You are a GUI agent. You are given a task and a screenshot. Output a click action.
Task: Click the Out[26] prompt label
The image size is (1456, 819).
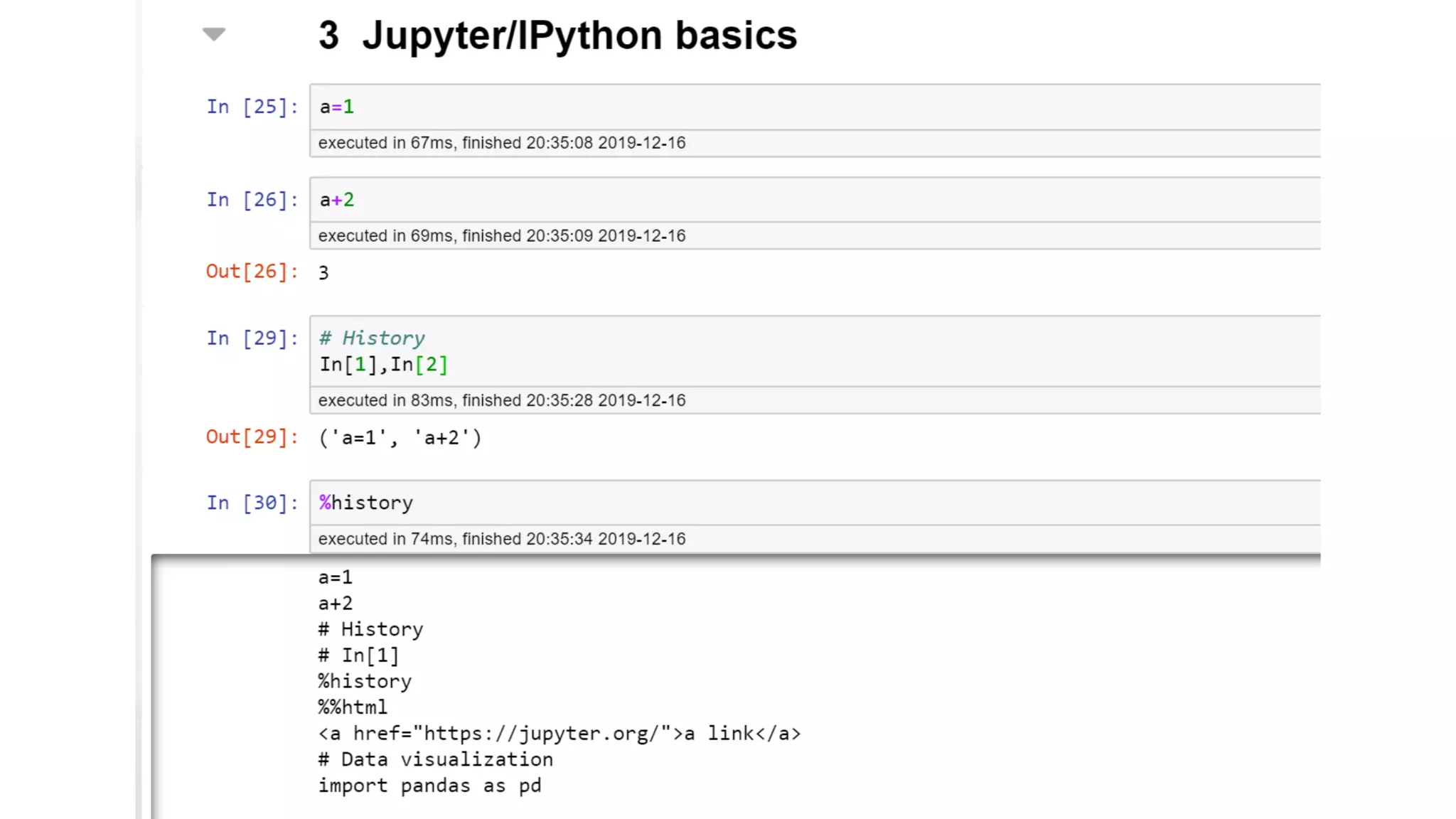click(252, 272)
